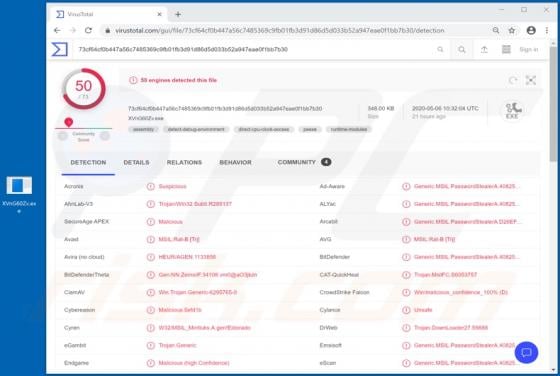Reanalyze file with refresh icon
This screenshot has width=560, height=376.
(513, 80)
